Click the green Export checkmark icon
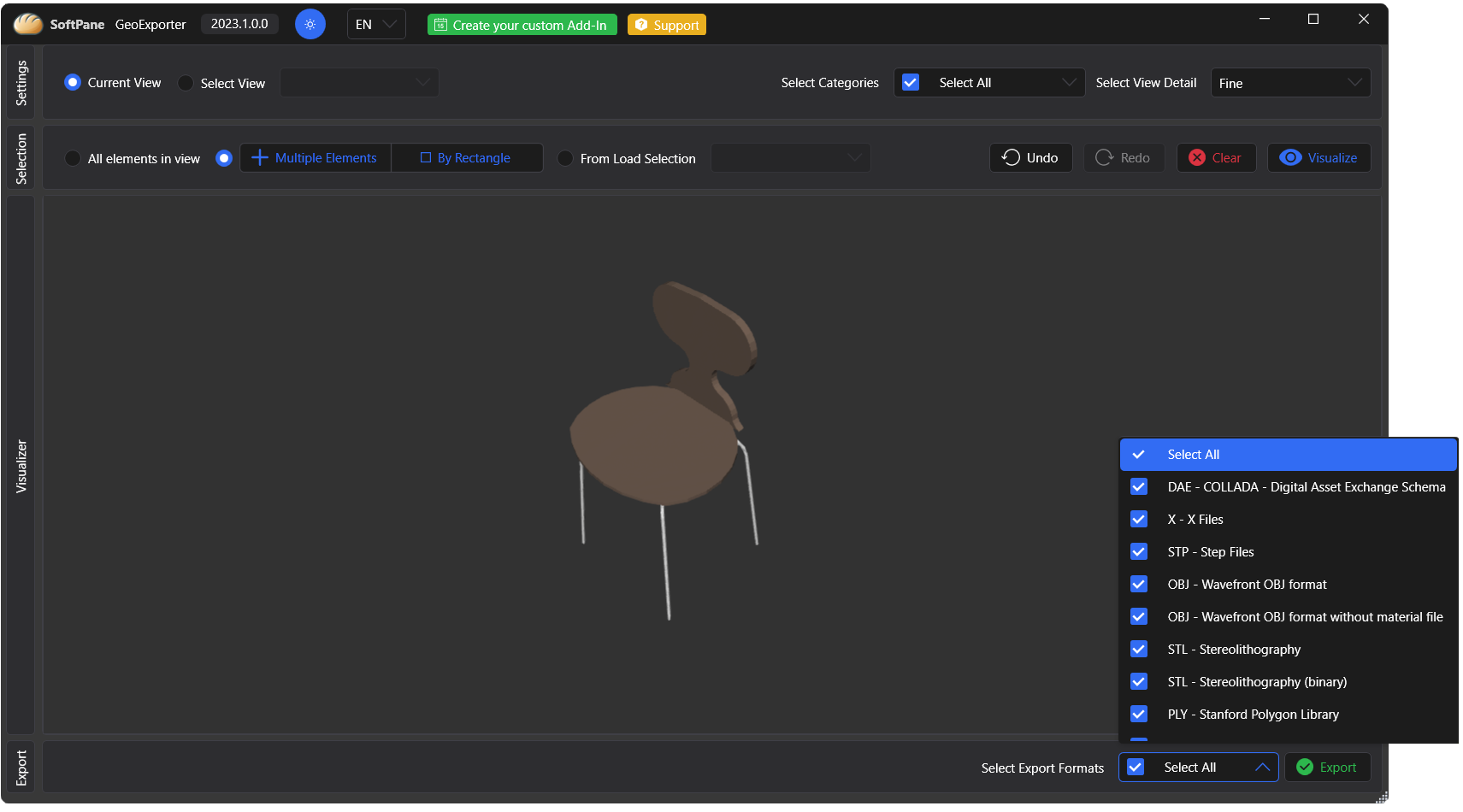 (1305, 767)
